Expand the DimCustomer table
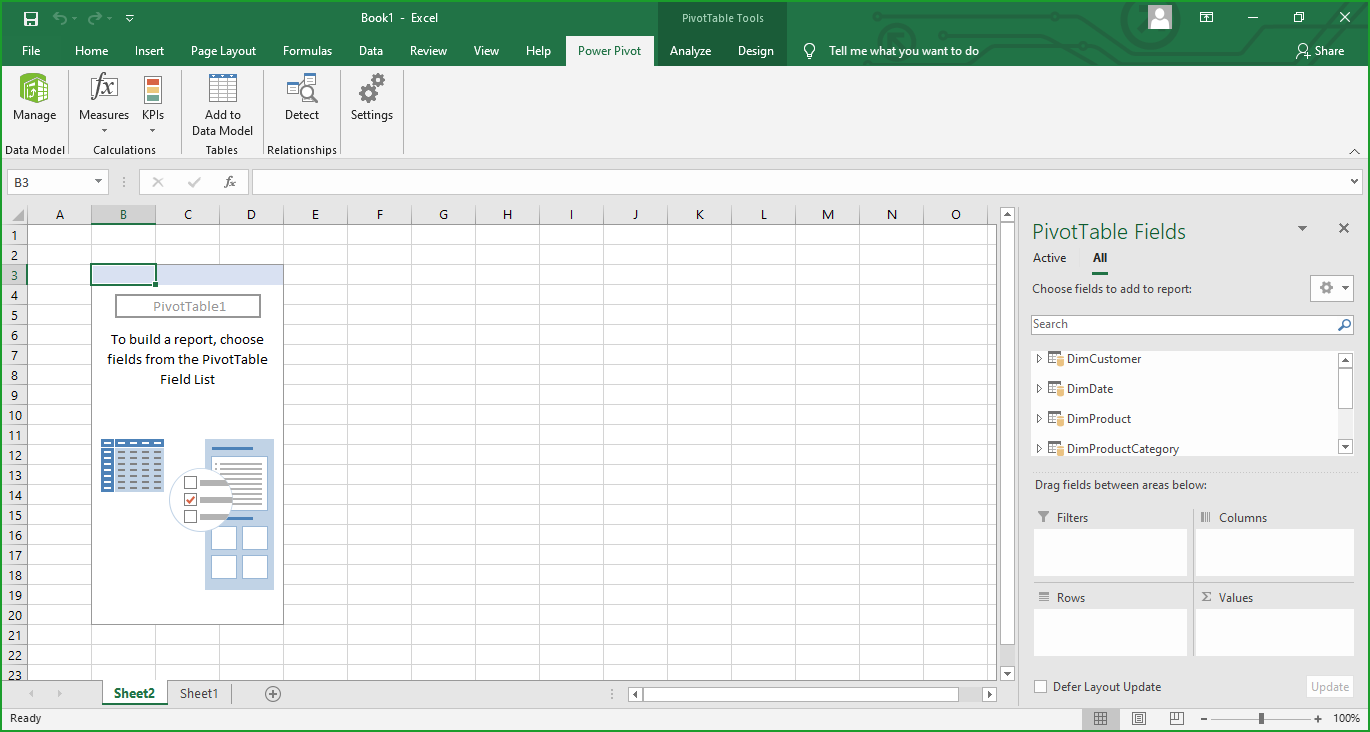Image resolution: width=1370 pixels, height=732 pixels. 1039,359
